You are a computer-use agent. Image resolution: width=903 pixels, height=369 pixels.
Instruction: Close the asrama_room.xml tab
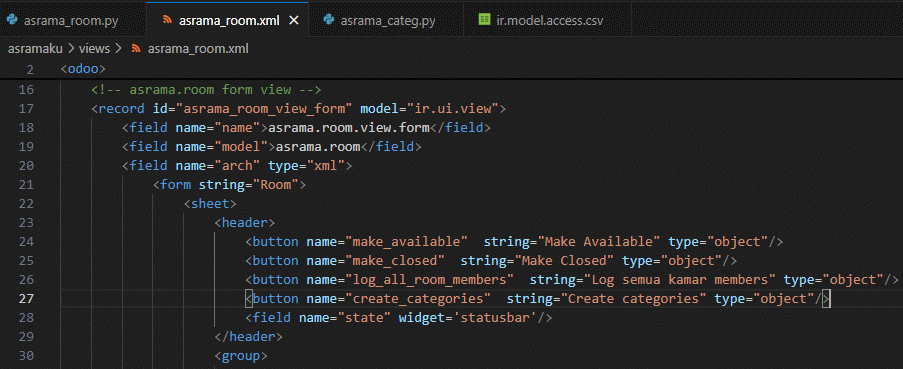(294, 21)
